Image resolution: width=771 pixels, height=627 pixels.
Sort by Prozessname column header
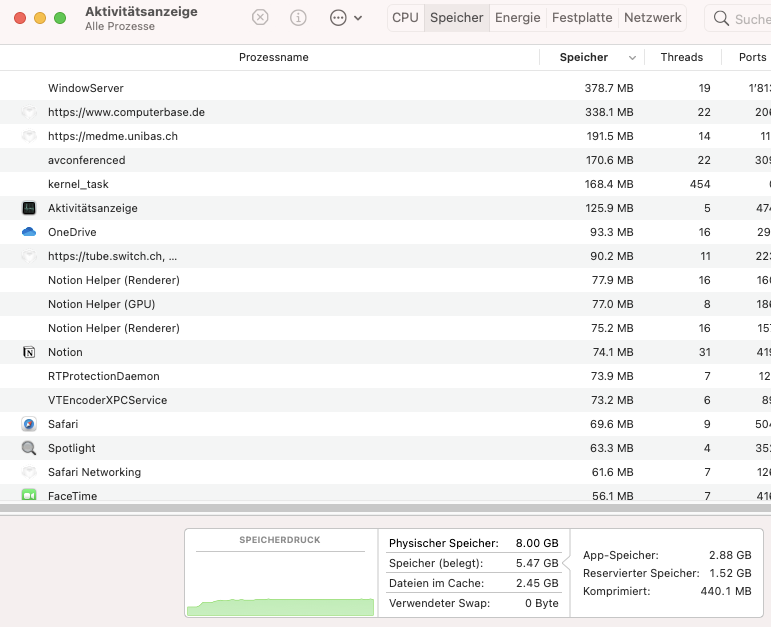point(273,58)
